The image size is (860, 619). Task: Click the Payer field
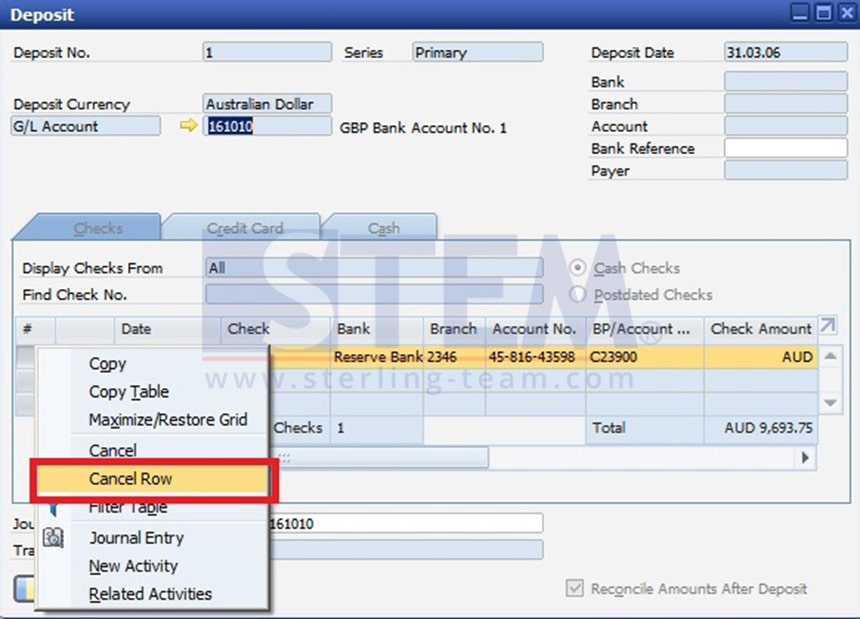(785, 171)
